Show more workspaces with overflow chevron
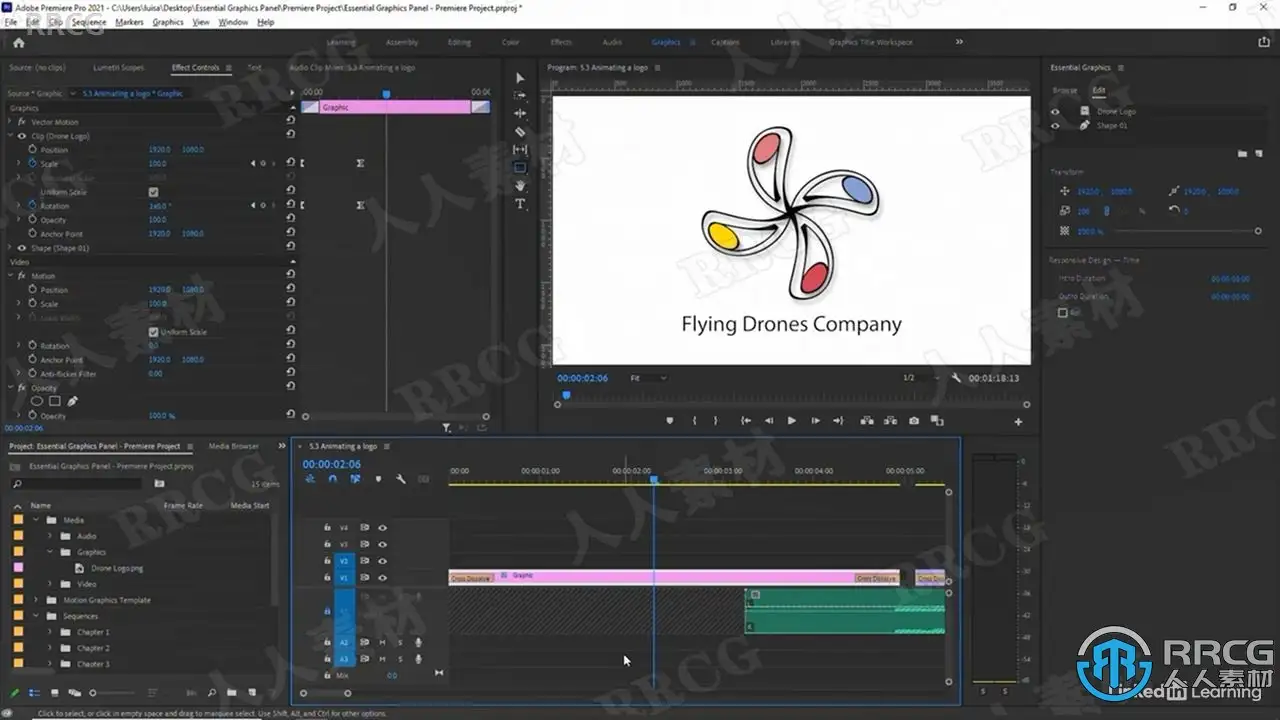Viewport: 1280px width, 720px height. [x=959, y=42]
